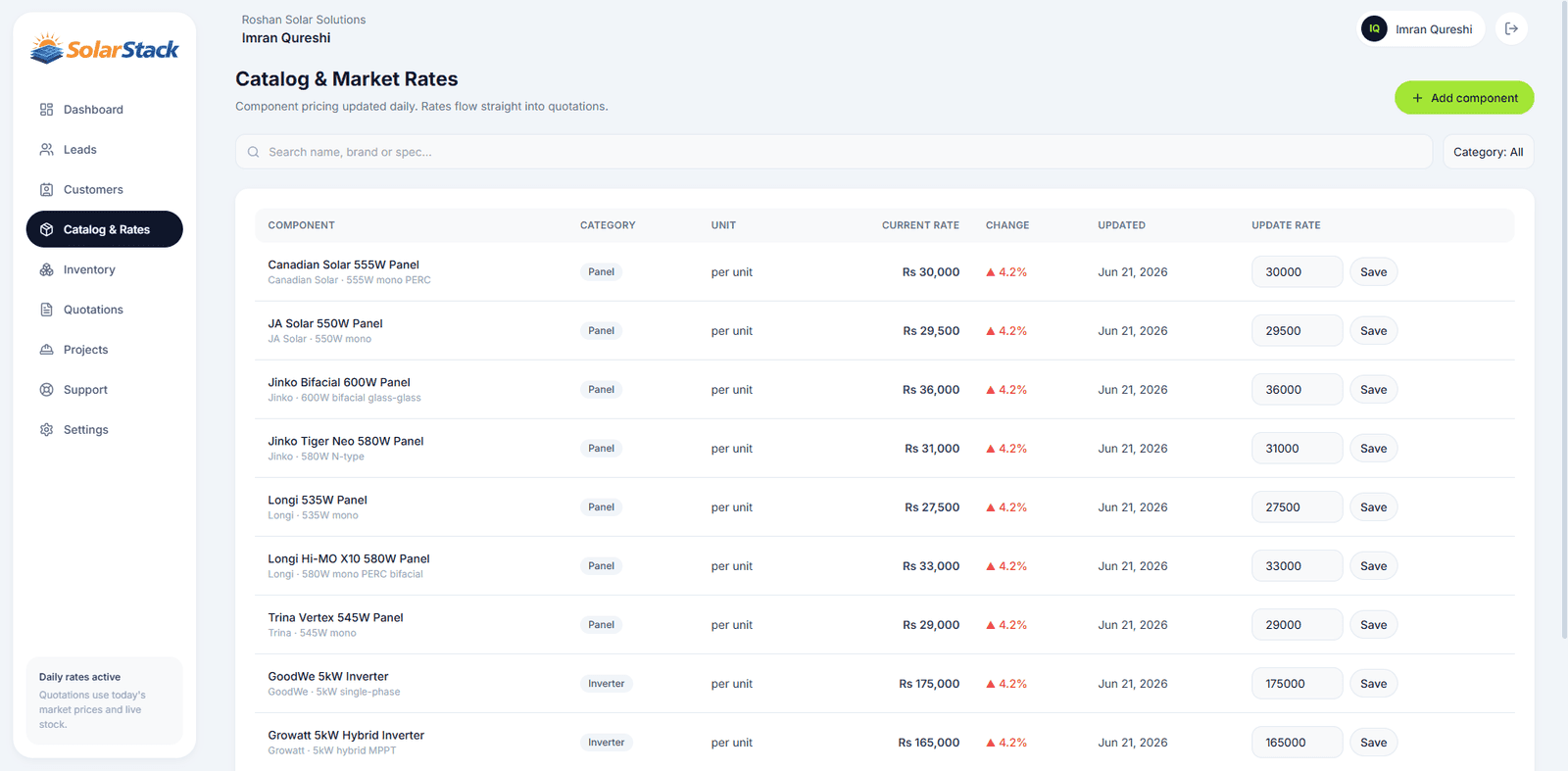Navigate to Inventory page
The height and width of the screenshot is (771, 1568).
pos(104,269)
